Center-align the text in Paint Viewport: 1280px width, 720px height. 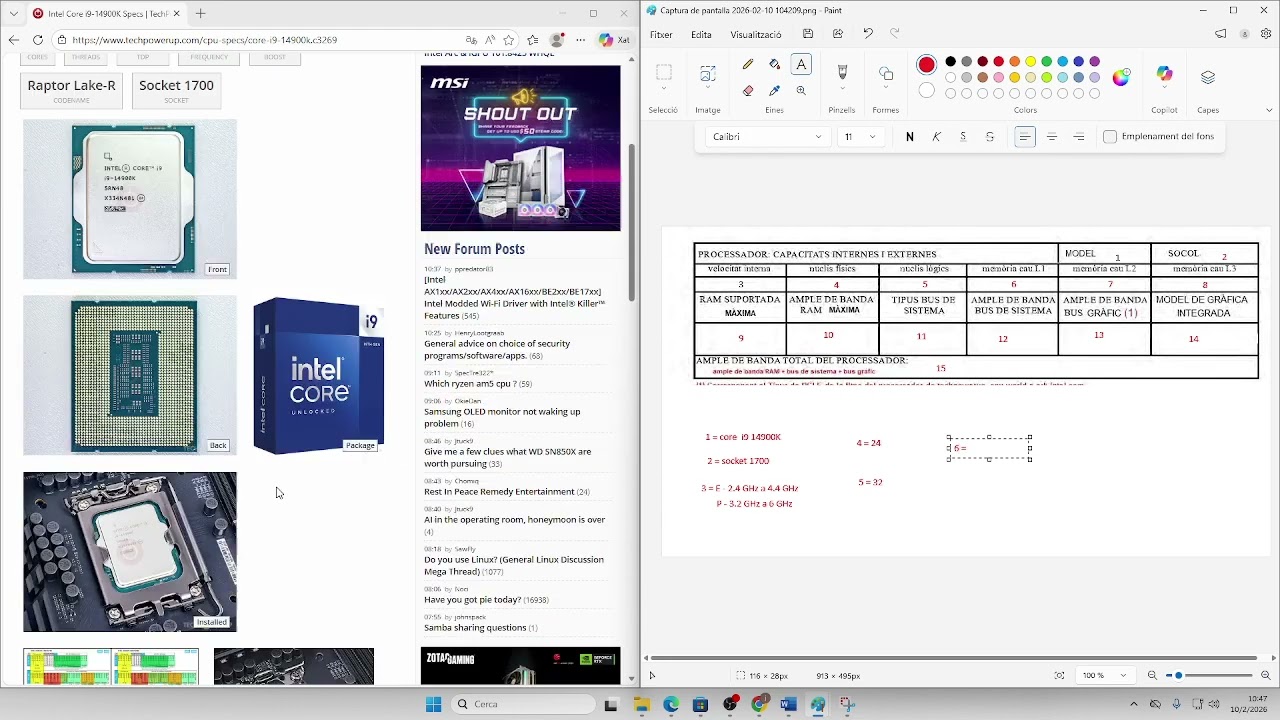coord(1052,137)
